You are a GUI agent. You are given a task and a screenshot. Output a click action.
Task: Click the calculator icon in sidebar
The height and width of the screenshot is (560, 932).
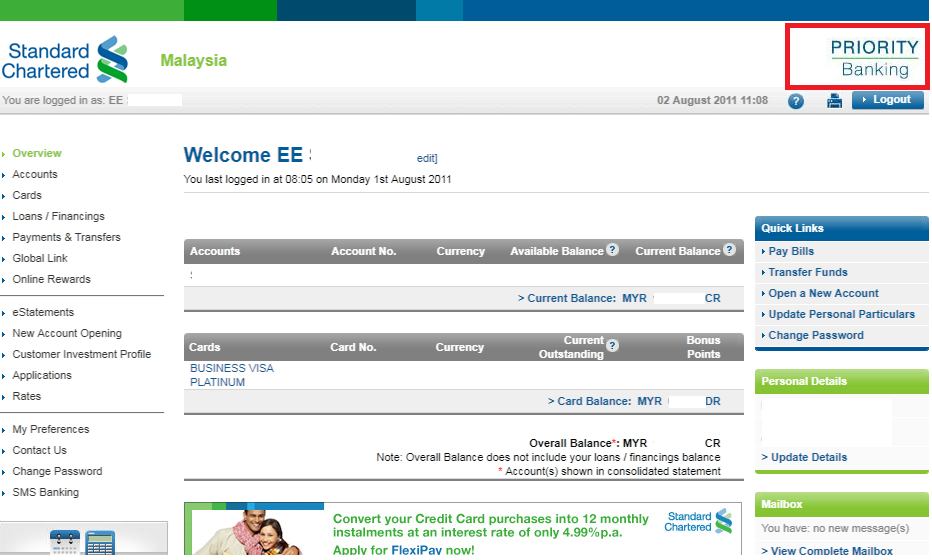click(x=99, y=543)
